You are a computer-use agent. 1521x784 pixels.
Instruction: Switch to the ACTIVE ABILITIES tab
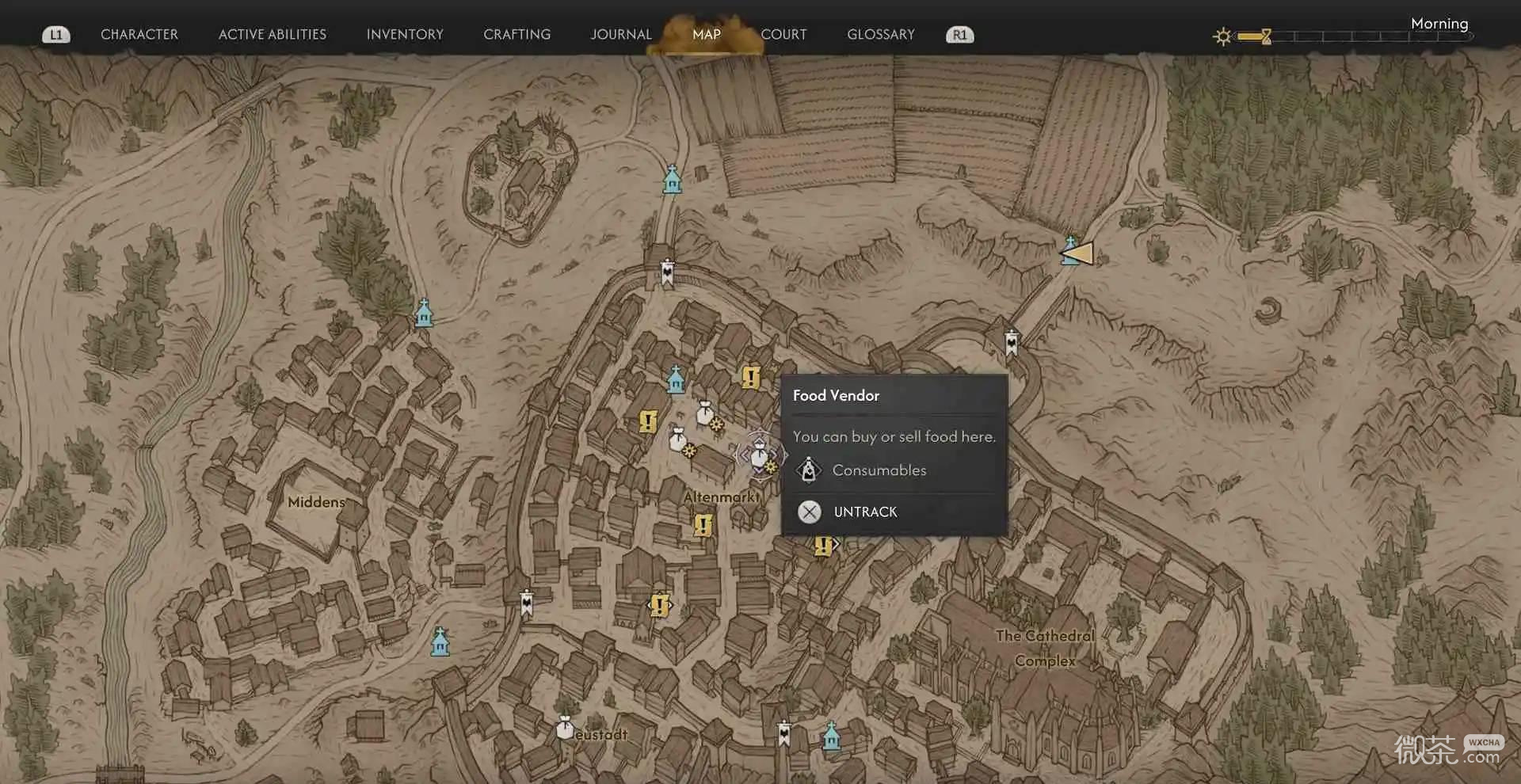click(273, 35)
